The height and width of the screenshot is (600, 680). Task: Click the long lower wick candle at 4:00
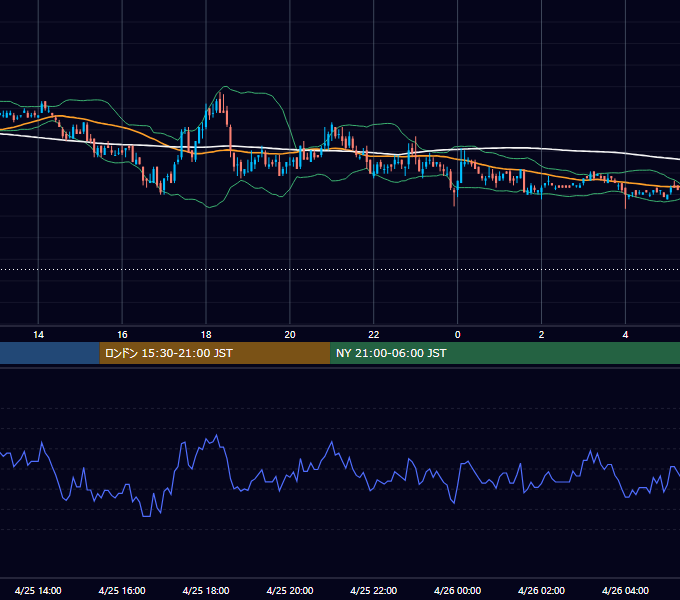pyautogui.click(x=625, y=197)
